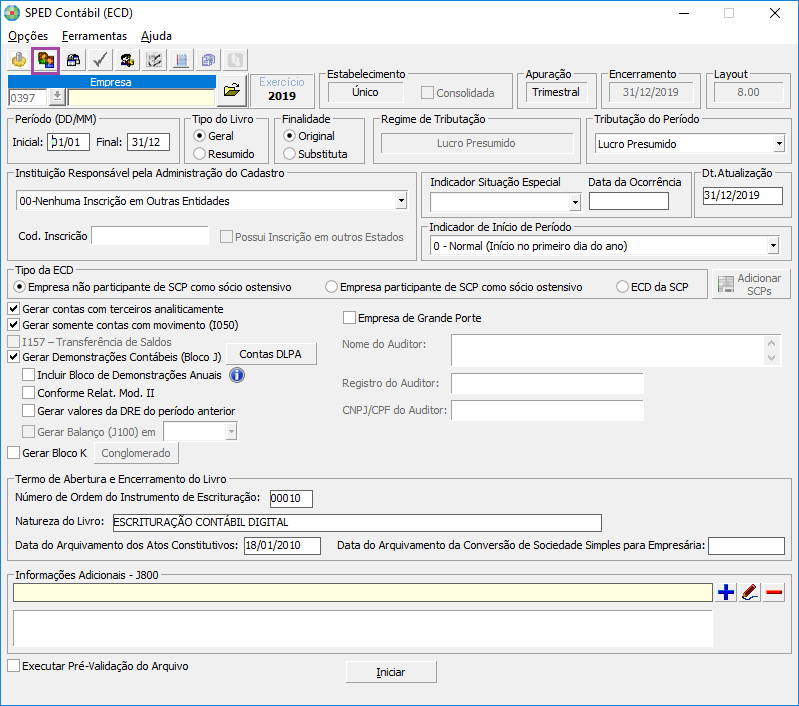Click the yellow Informações Adicionais J800 input

[363, 592]
